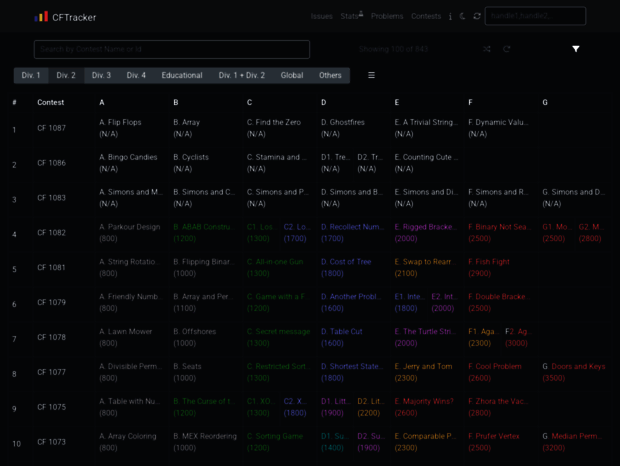
Task: Open problem D. Ghostfires
Action: coord(343,123)
